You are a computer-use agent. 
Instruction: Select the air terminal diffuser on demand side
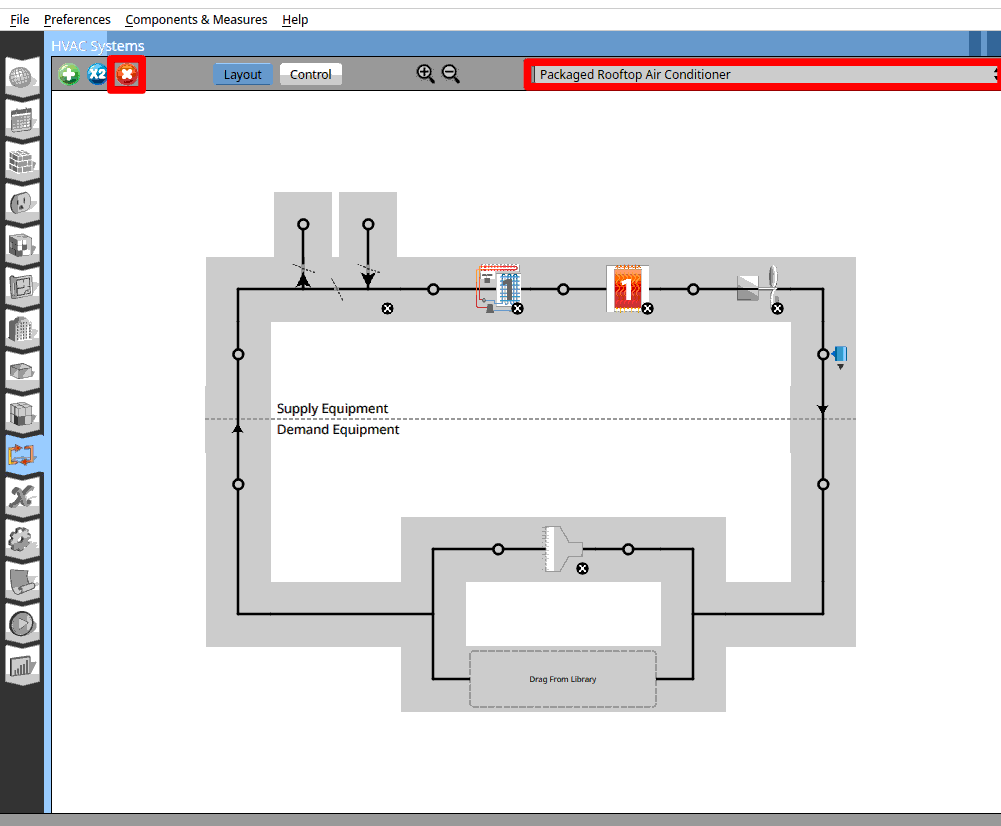563,548
